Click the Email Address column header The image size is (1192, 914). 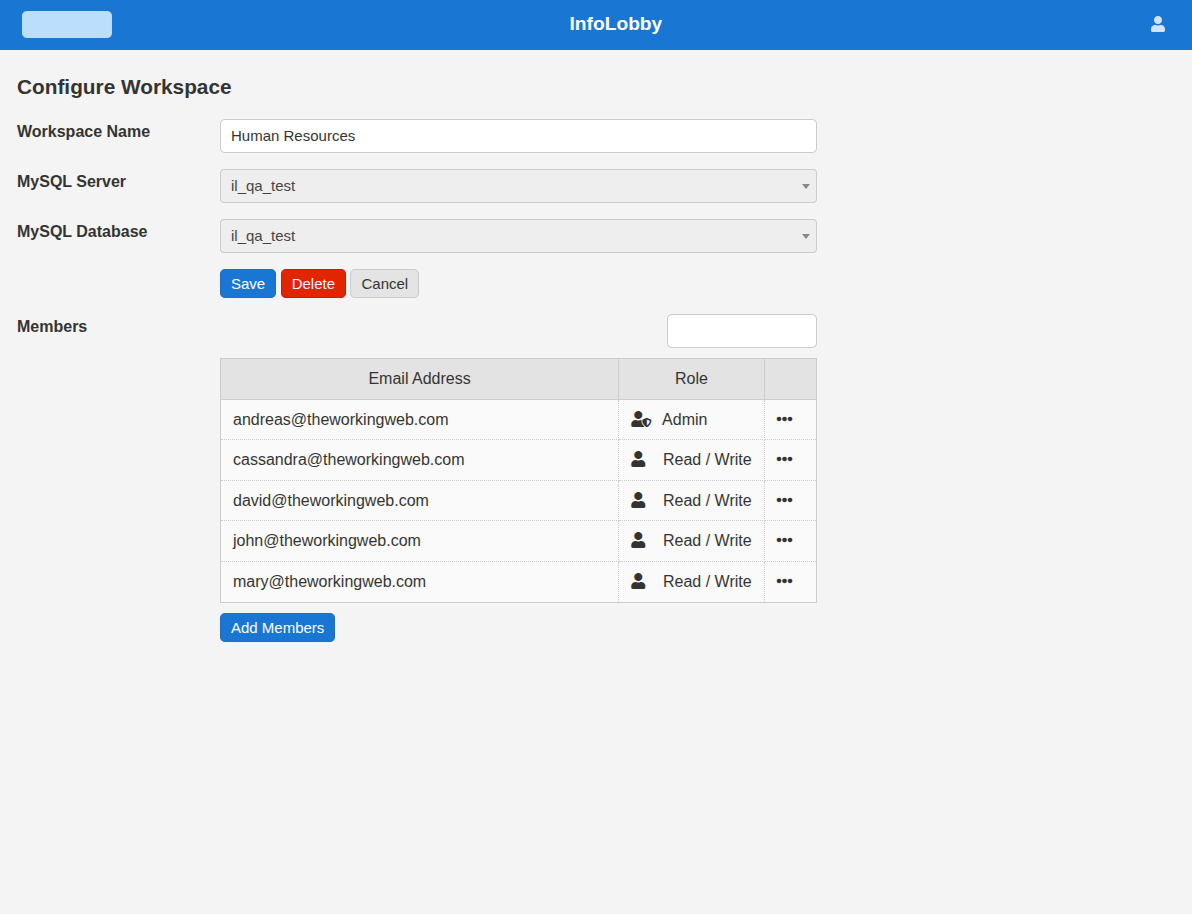point(419,379)
